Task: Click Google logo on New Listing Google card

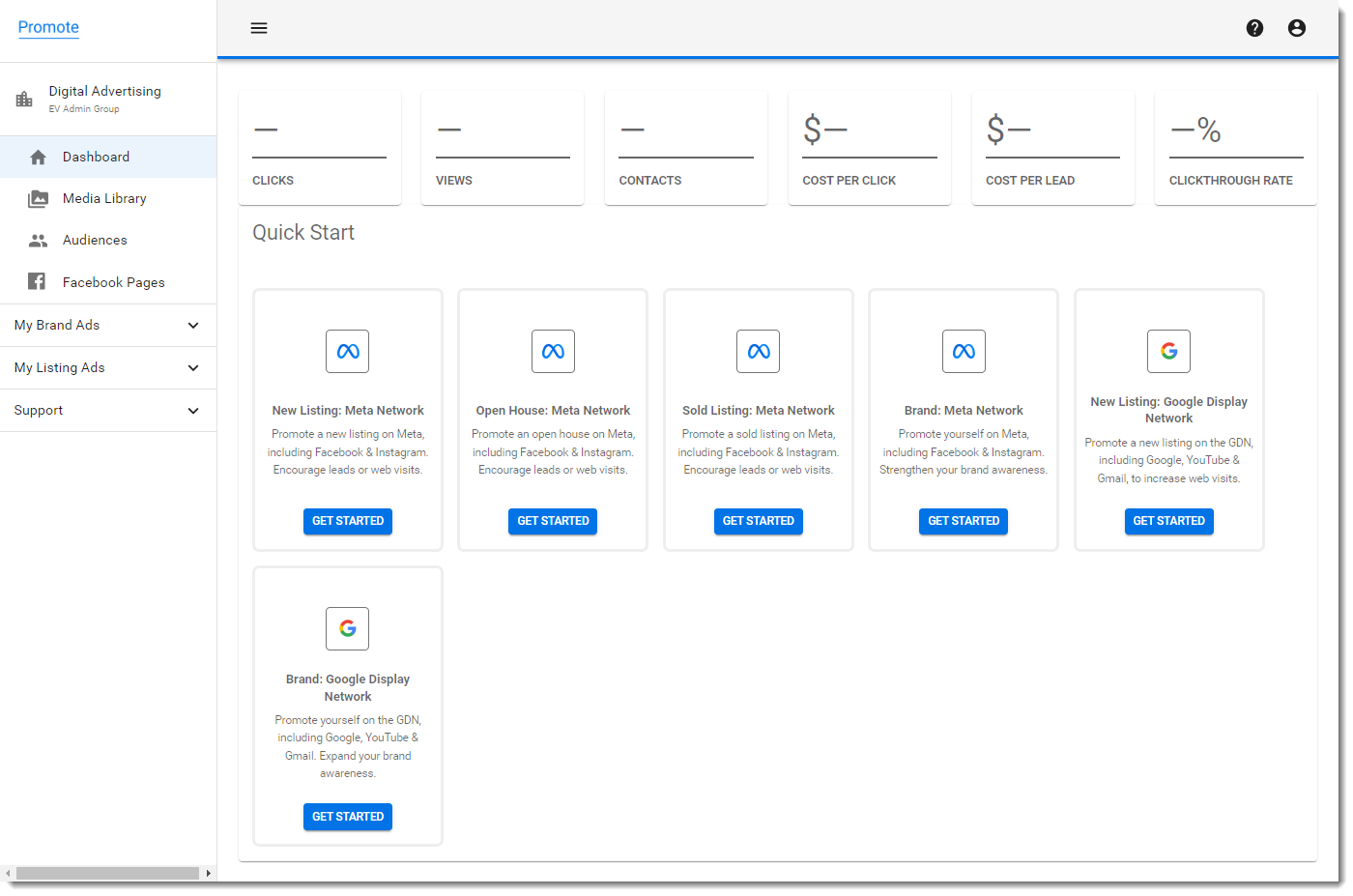Action: click(1169, 351)
